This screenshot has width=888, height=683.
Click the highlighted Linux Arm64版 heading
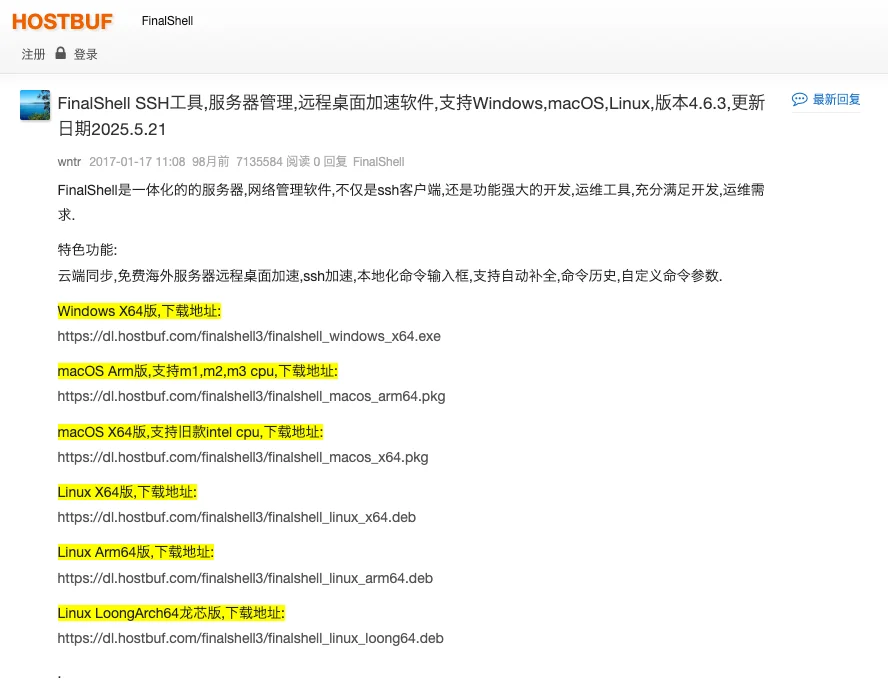(136, 552)
